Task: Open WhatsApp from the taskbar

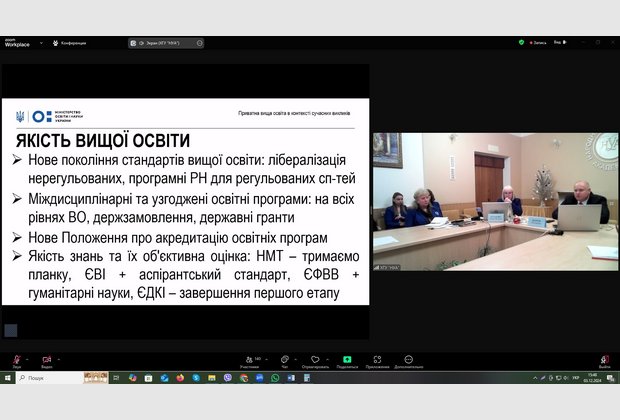Action: click(275, 378)
